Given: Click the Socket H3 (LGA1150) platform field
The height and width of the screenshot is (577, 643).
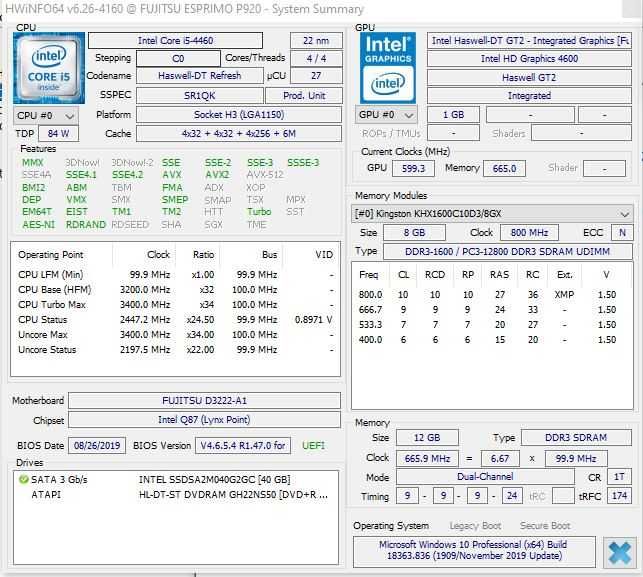Looking at the screenshot, I should tap(239, 114).
